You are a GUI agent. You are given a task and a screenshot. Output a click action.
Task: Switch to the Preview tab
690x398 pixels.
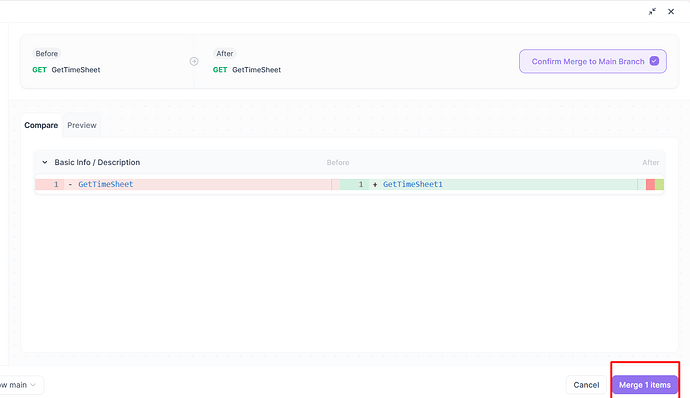click(x=82, y=125)
